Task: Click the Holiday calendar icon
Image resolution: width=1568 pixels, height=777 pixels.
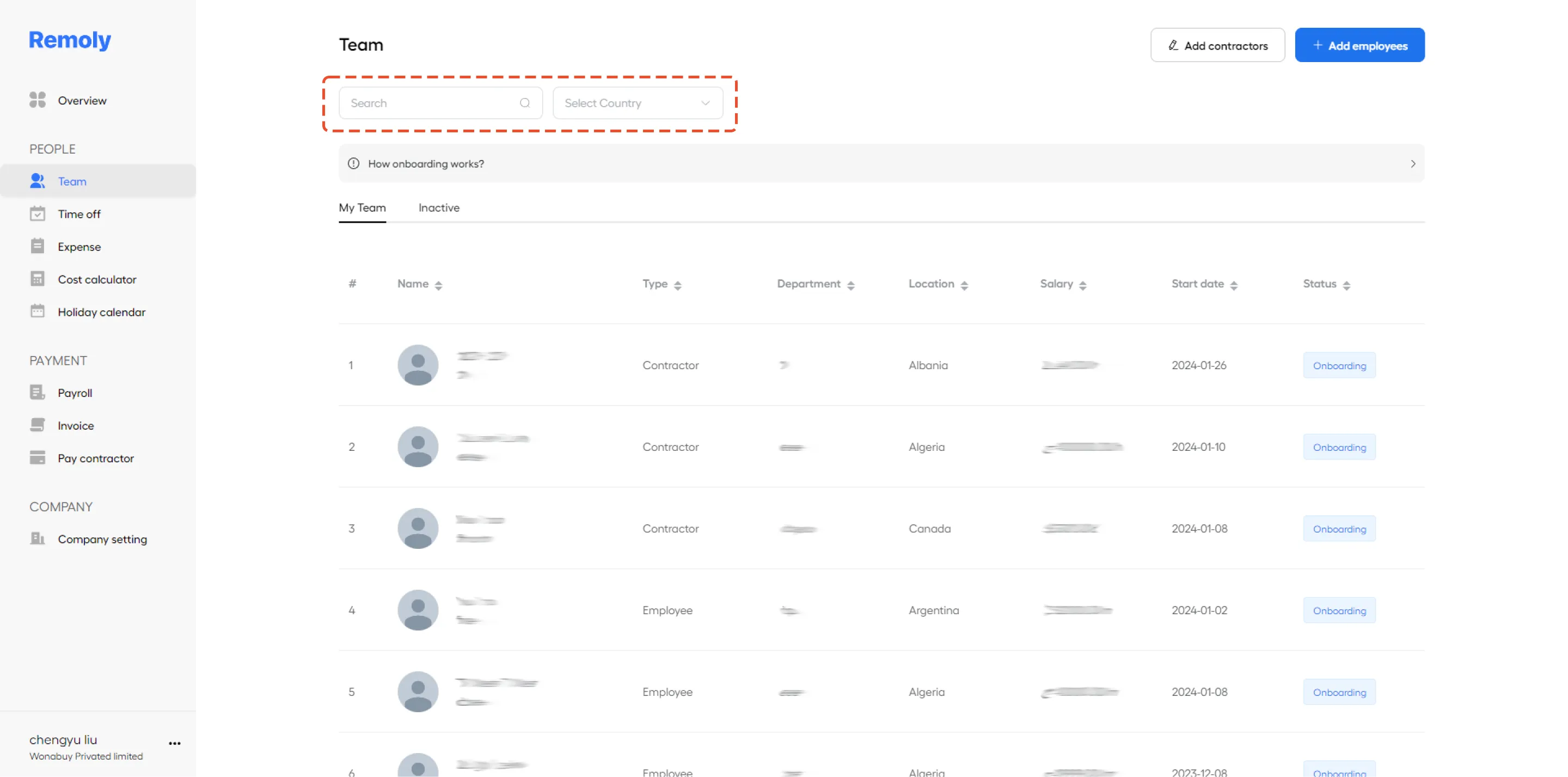Action: pos(38,311)
